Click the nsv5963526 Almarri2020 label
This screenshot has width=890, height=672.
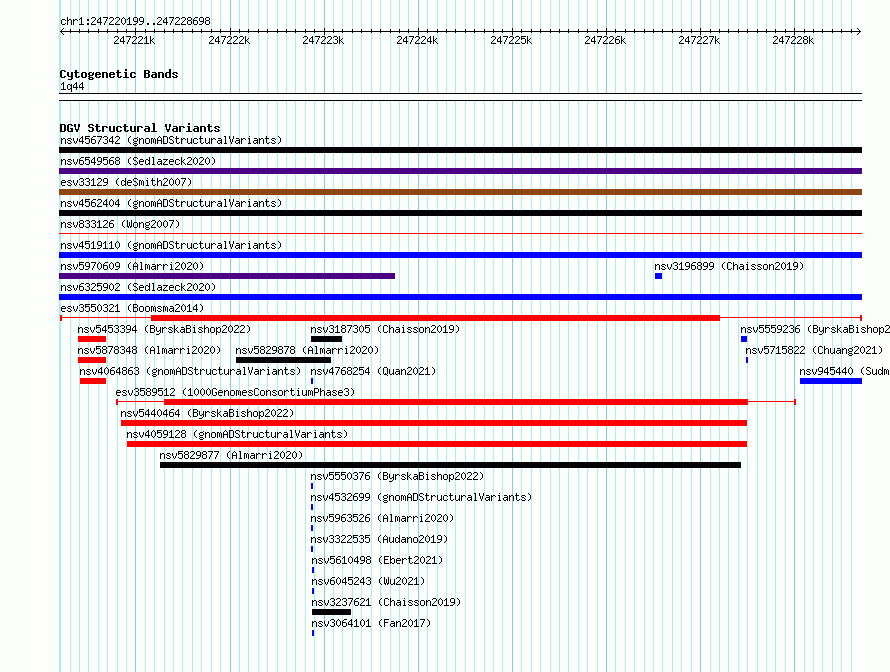382,518
